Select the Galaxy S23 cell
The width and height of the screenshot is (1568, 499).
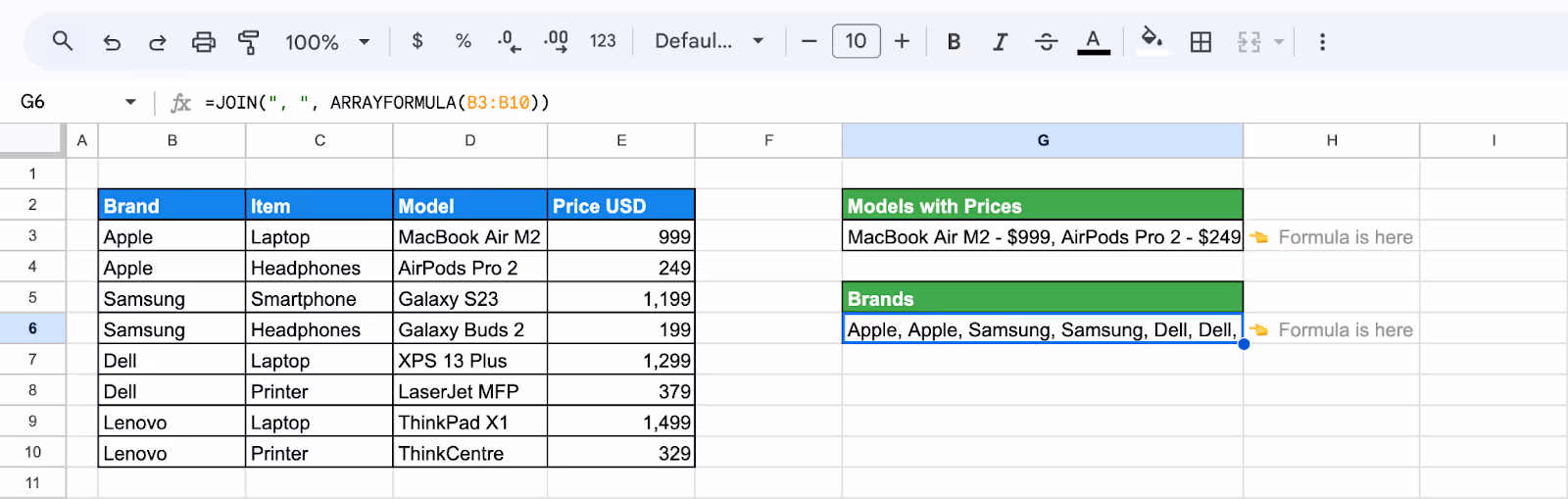(470, 298)
